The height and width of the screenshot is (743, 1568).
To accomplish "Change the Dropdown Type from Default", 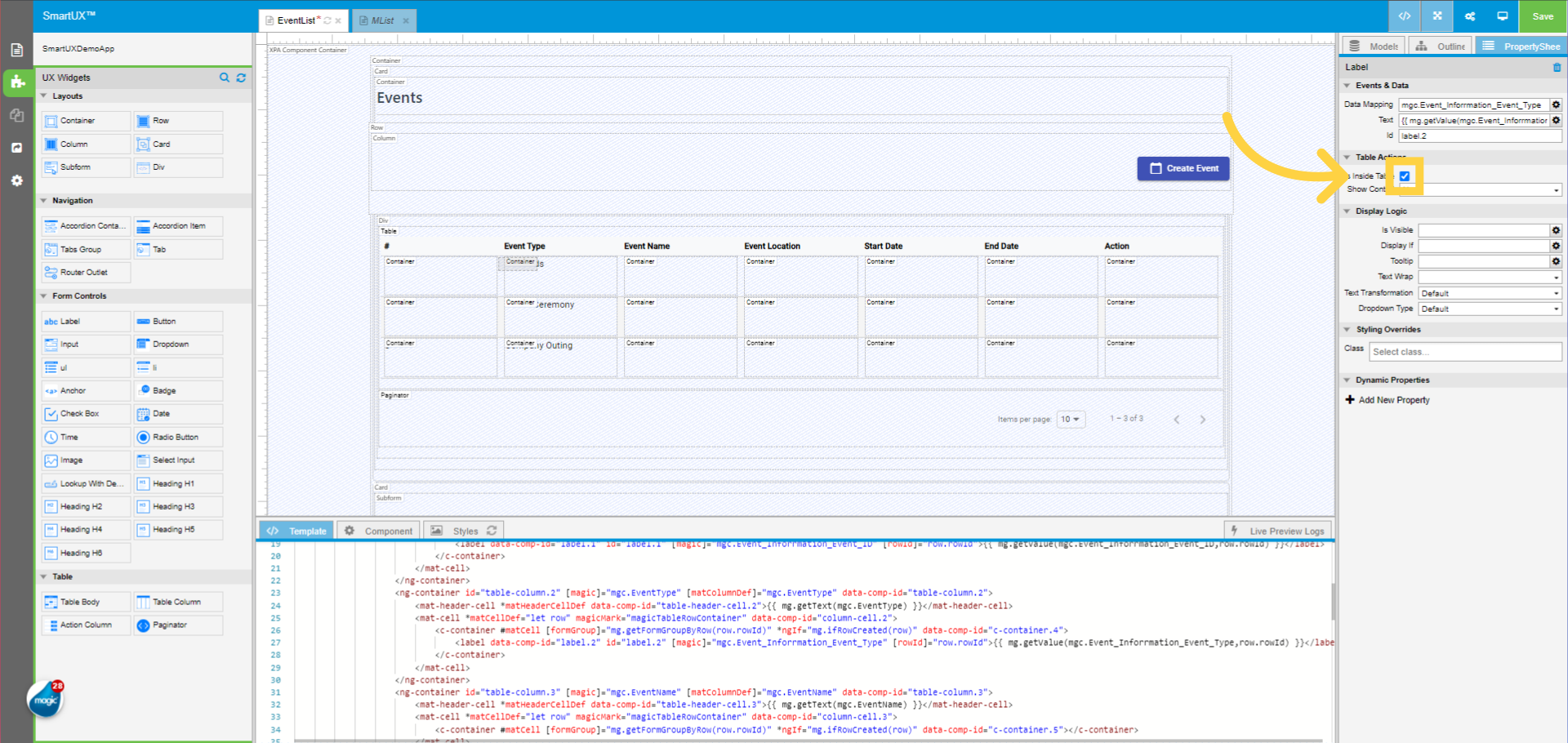I will [x=1489, y=308].
